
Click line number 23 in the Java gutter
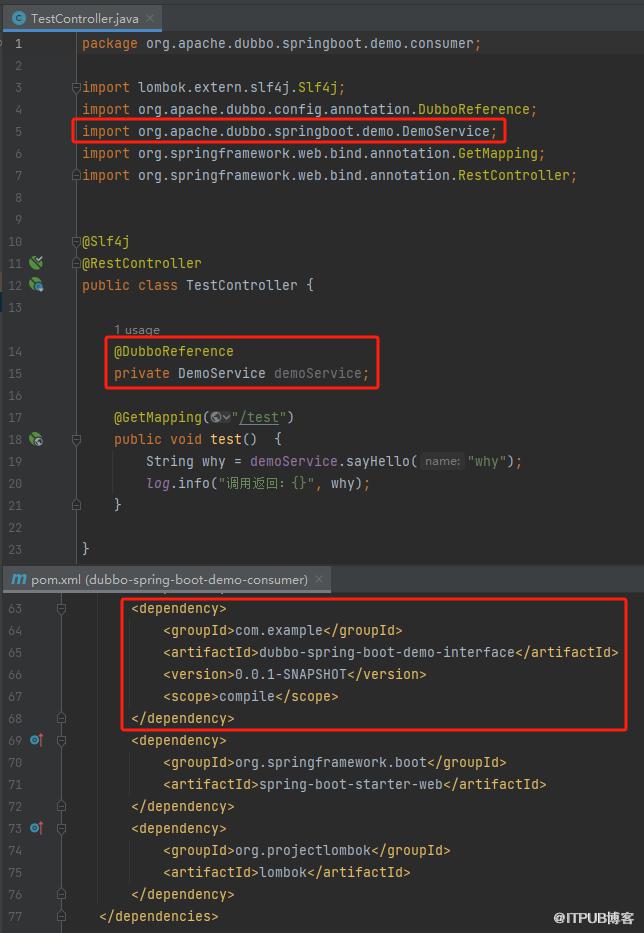tap(15, 549)
